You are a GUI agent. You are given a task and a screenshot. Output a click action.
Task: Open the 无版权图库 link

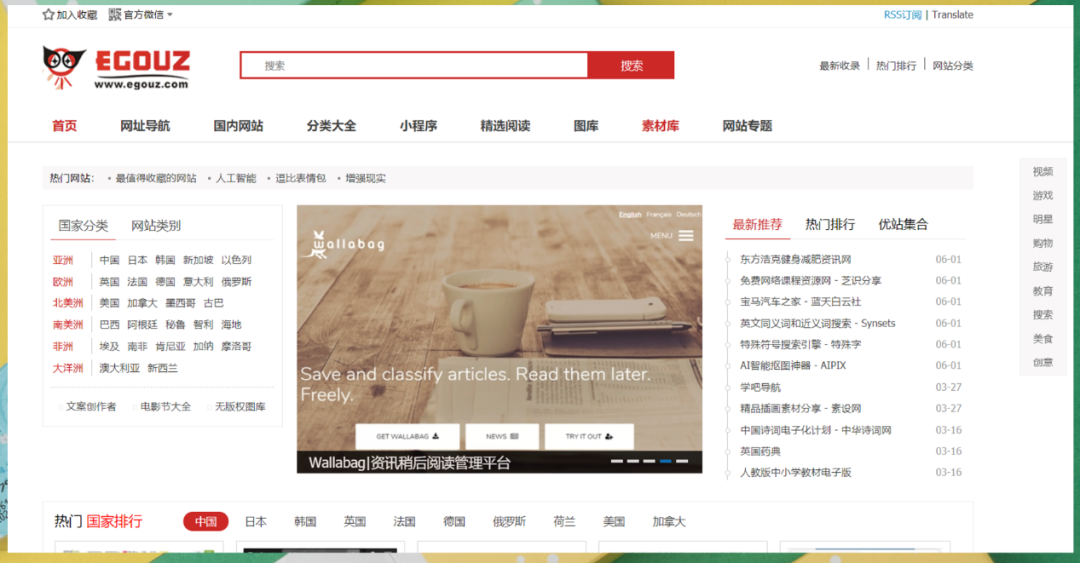[x=240, y=407]
